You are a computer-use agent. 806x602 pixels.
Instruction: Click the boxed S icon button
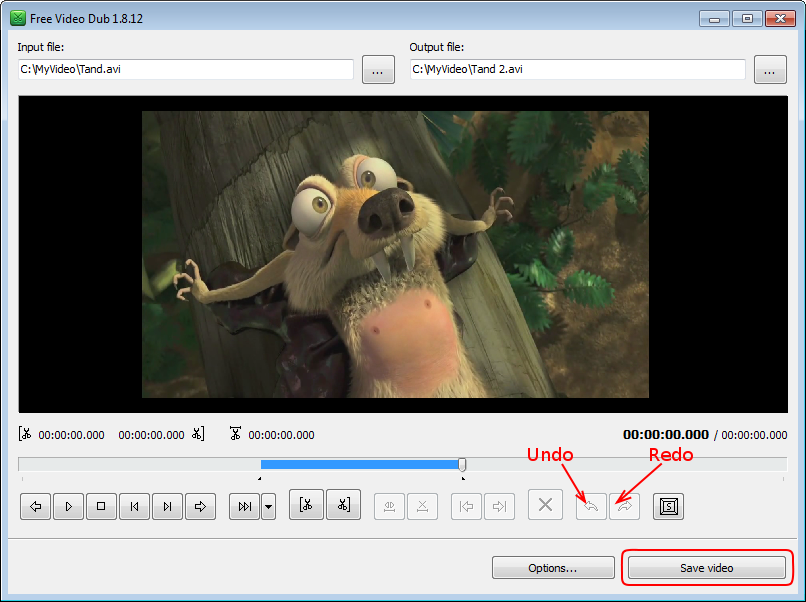pos(668,506)
